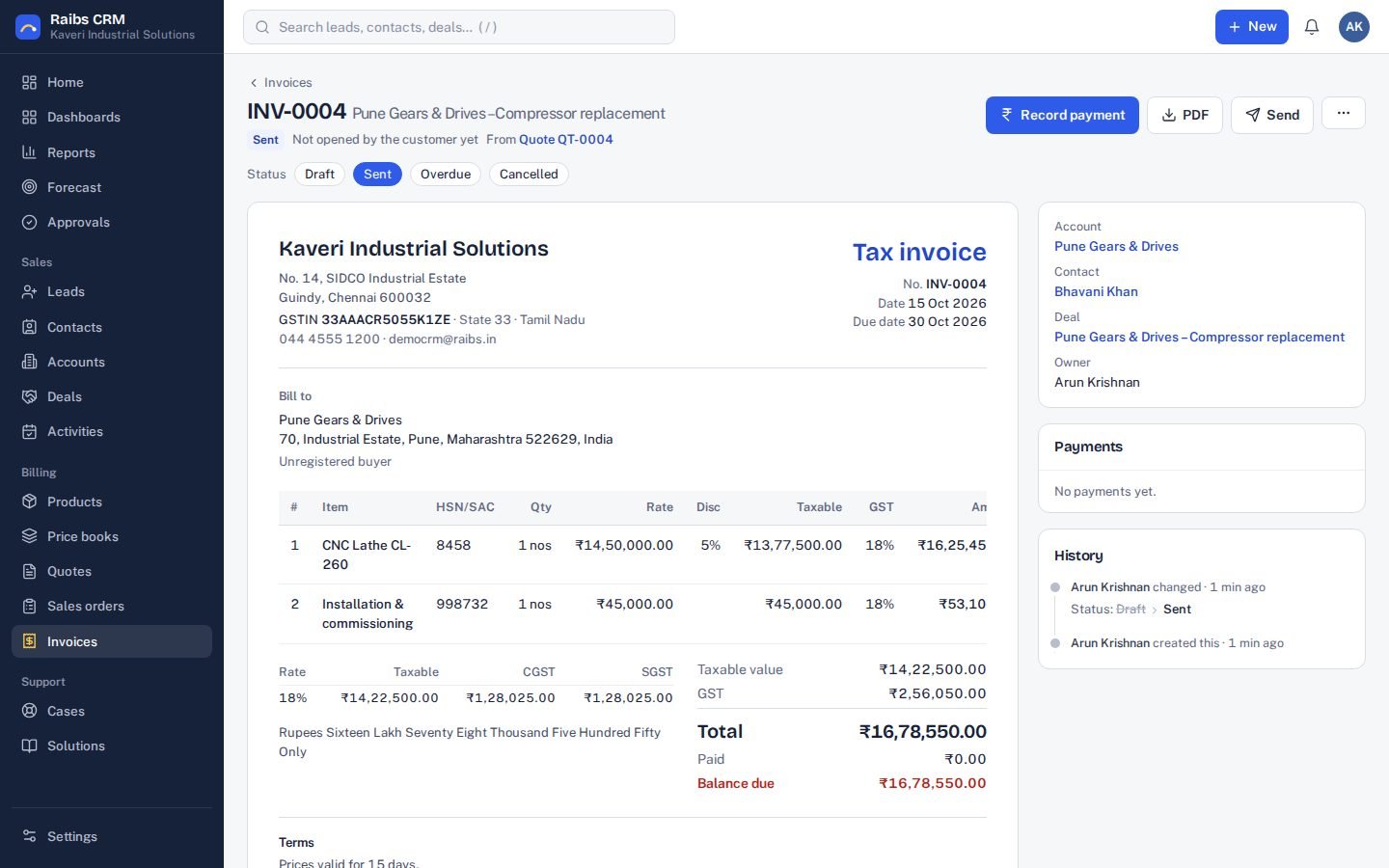1389x868 pixels.
Task: Open the notifications bell
Action: pyautogui.click(x=1312, y=27)
